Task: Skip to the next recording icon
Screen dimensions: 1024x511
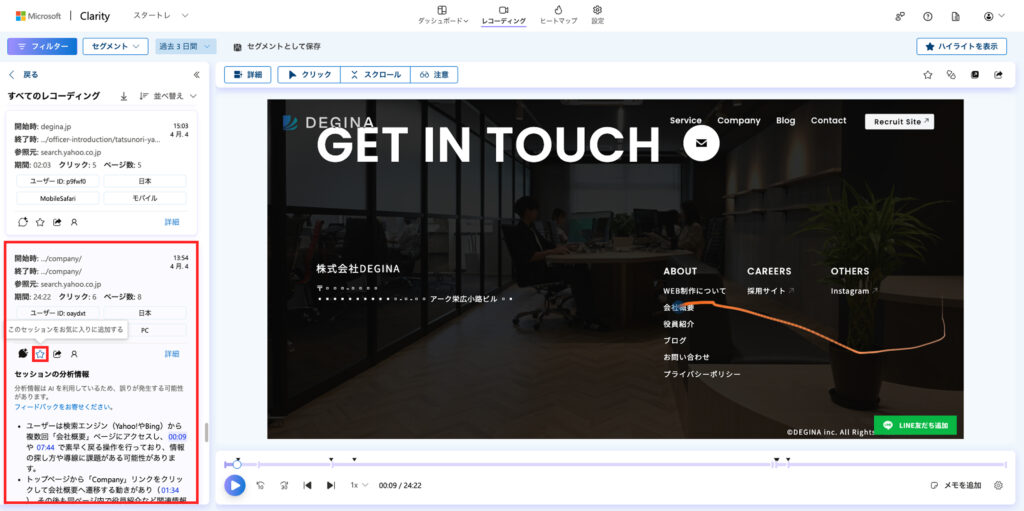Action: pyautogui.click(x=331, y=485)
